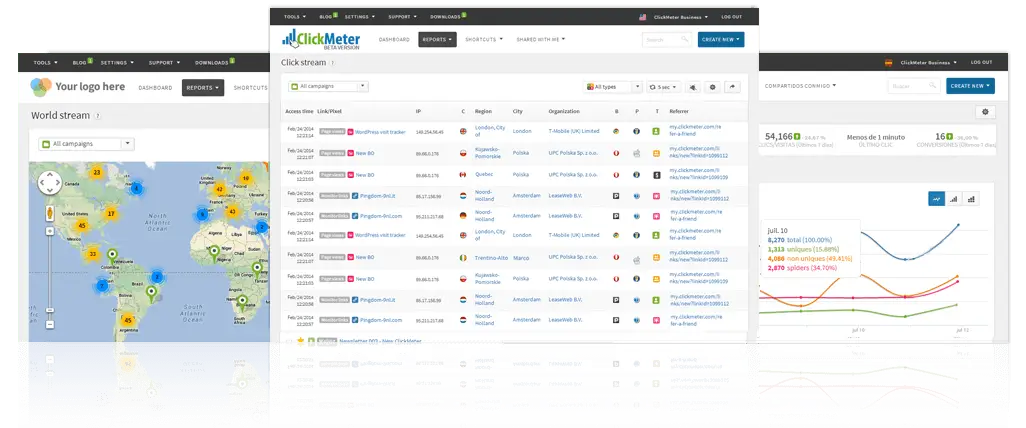Click the US flag icon in Click stream top bar
This screenshot has height=428, width=1026.
[643, 17]
